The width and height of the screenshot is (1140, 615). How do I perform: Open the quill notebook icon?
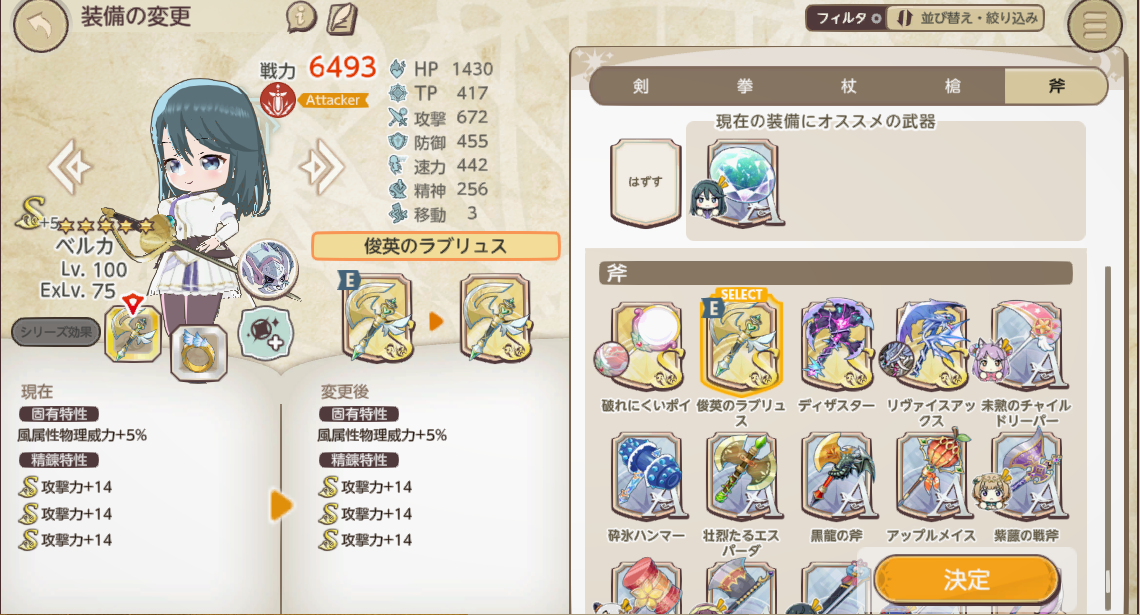tap(342, 17)
